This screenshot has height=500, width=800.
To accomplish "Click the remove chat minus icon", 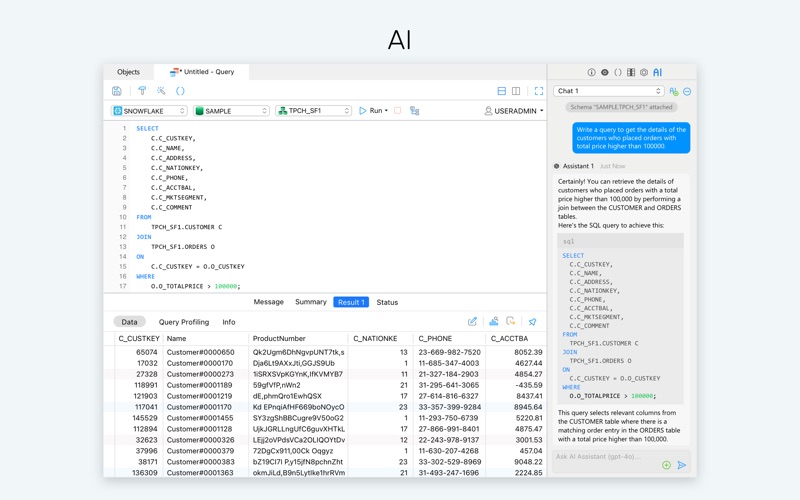I will pyautogui.click(x=687, y=91).
